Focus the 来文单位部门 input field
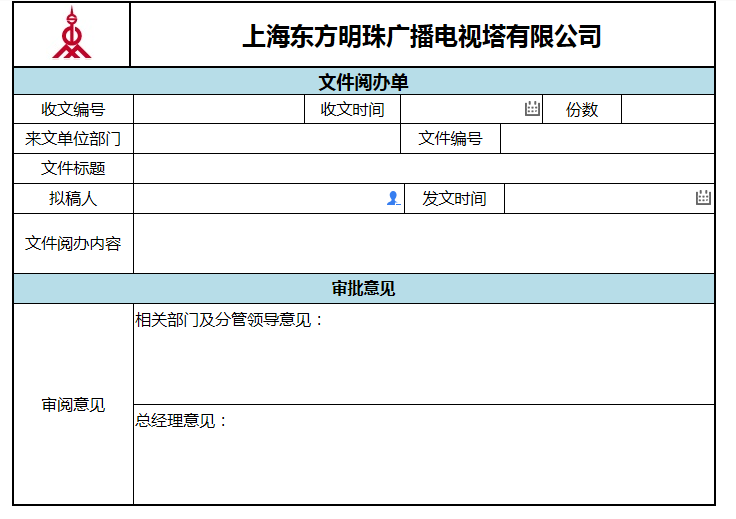Screen dimensions: 736x519 click(267, 139)
